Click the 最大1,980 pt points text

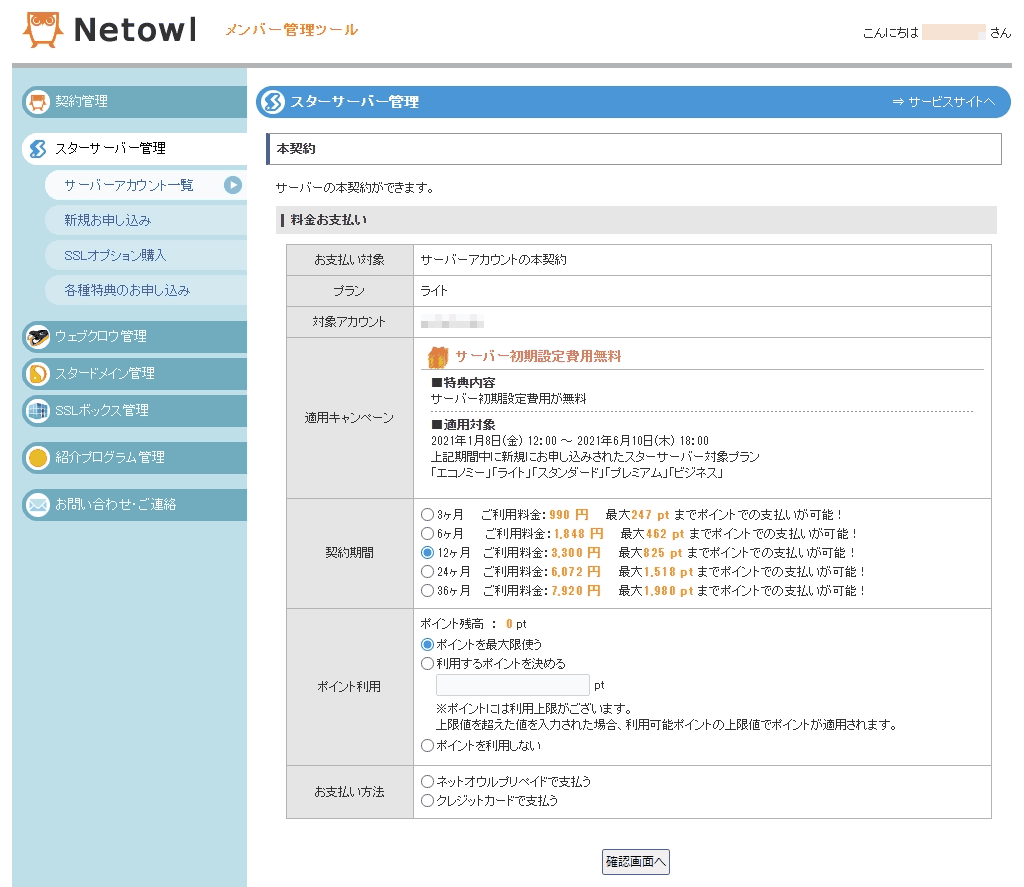(x=656, y=590)
